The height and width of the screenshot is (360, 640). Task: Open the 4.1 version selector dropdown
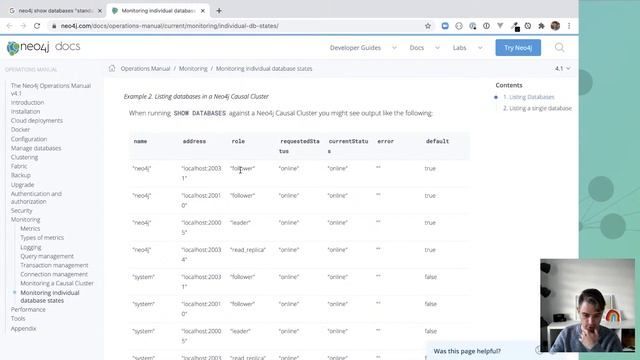562,68
